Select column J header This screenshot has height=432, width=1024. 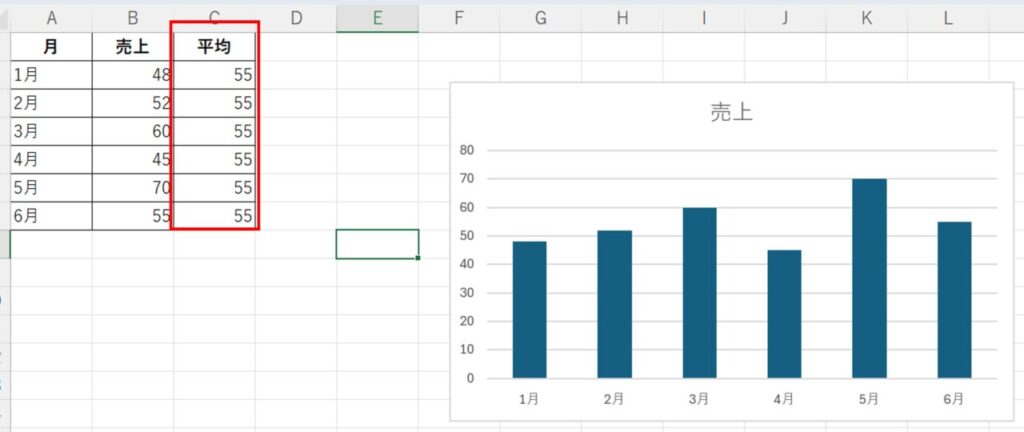[786, 19]
